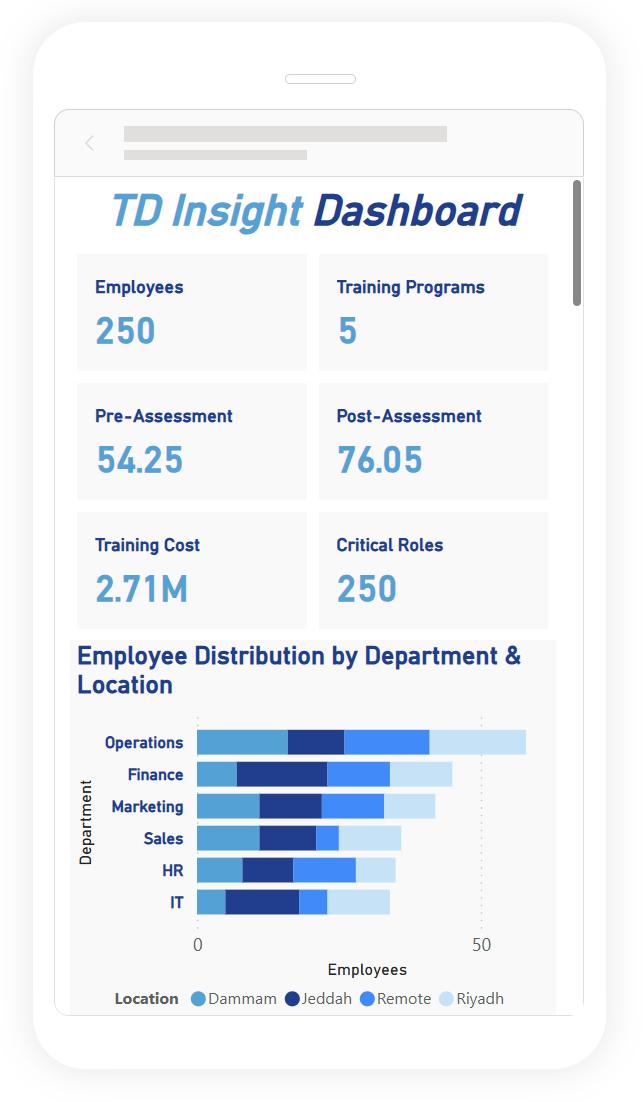Open the Pre-Assessment card
Screen dimensions: 643x1102
[192, 441]
